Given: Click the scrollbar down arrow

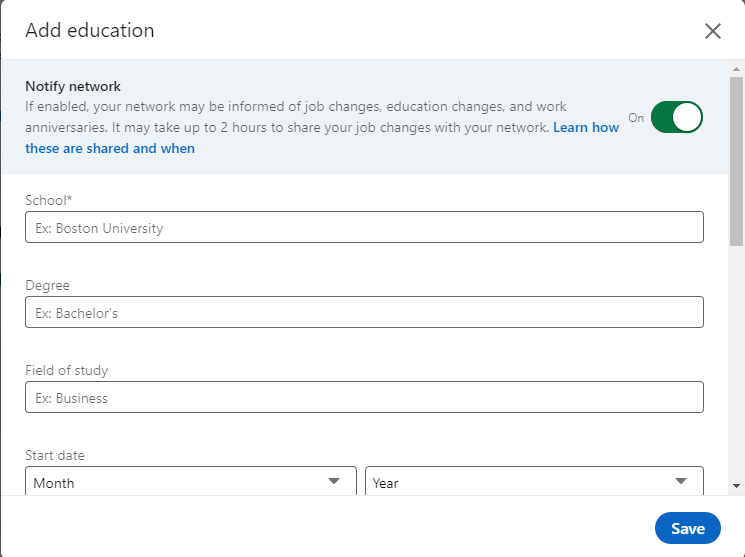Looking at the screenshot, I should coord(736,486).
